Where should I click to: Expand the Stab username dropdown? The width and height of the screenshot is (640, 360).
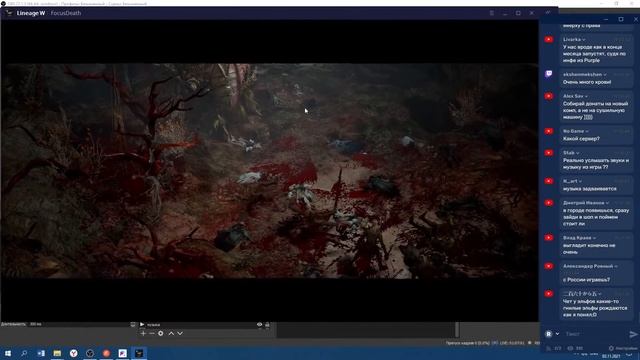578,153
